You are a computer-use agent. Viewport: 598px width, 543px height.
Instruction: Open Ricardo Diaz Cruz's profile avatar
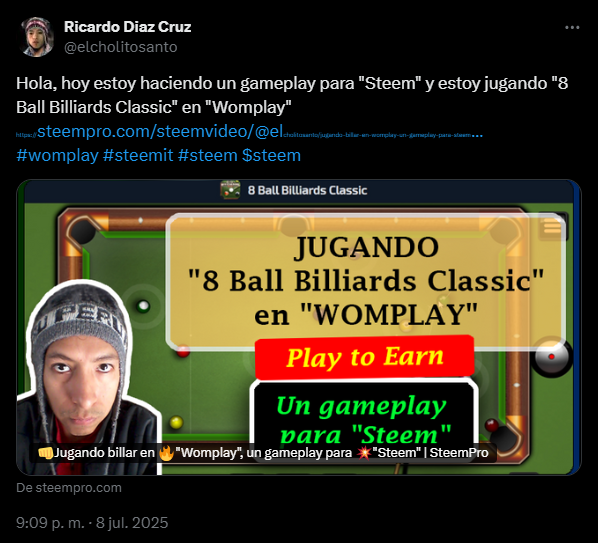[37, 37]
